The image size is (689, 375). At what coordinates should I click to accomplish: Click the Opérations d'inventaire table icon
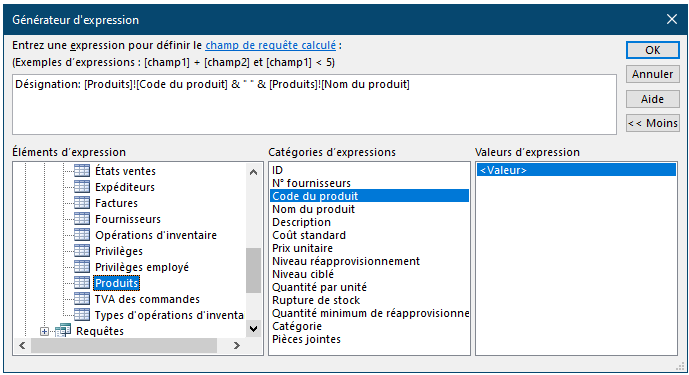[82, 235]
